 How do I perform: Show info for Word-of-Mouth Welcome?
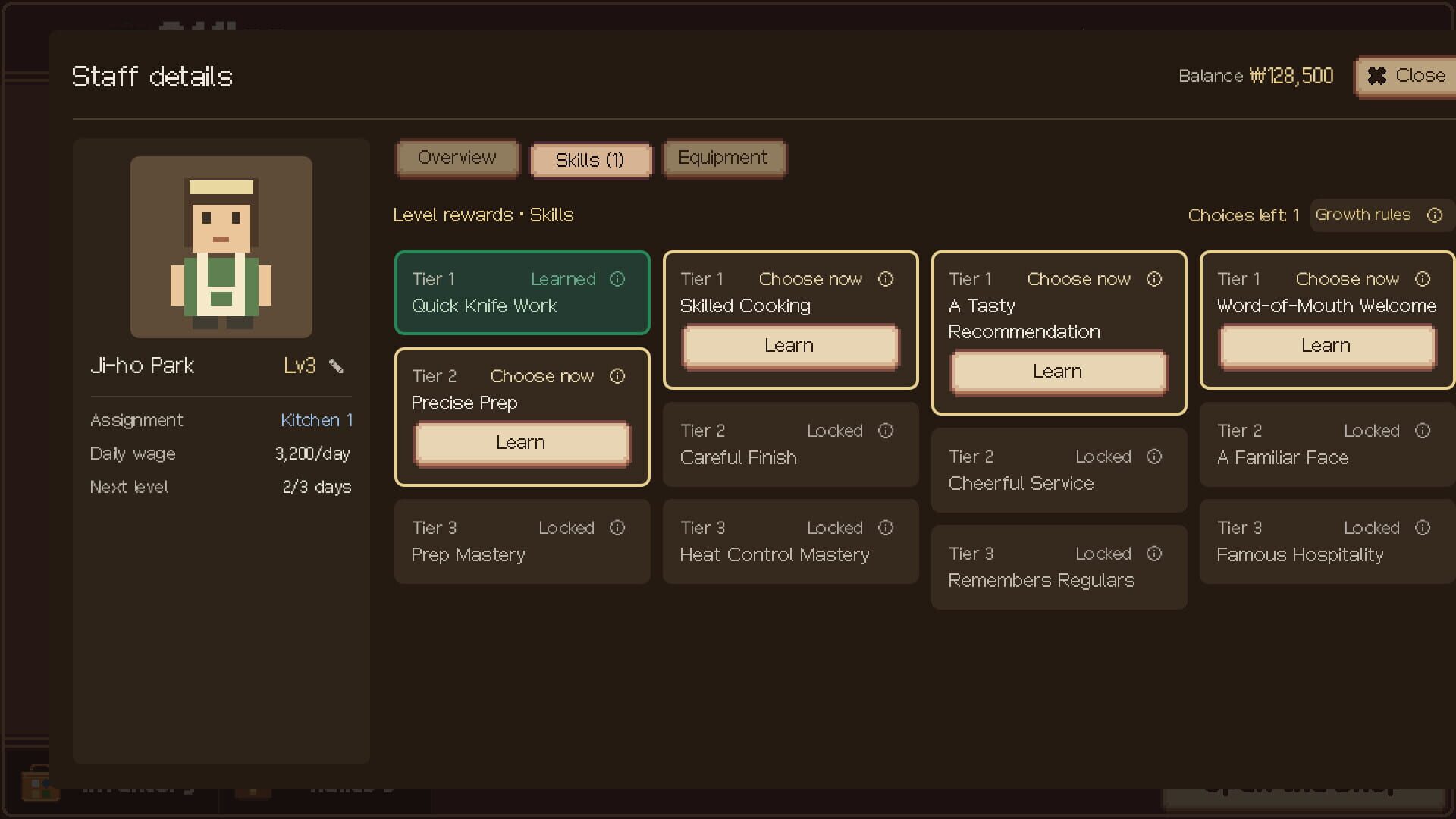click(1423, 279)
